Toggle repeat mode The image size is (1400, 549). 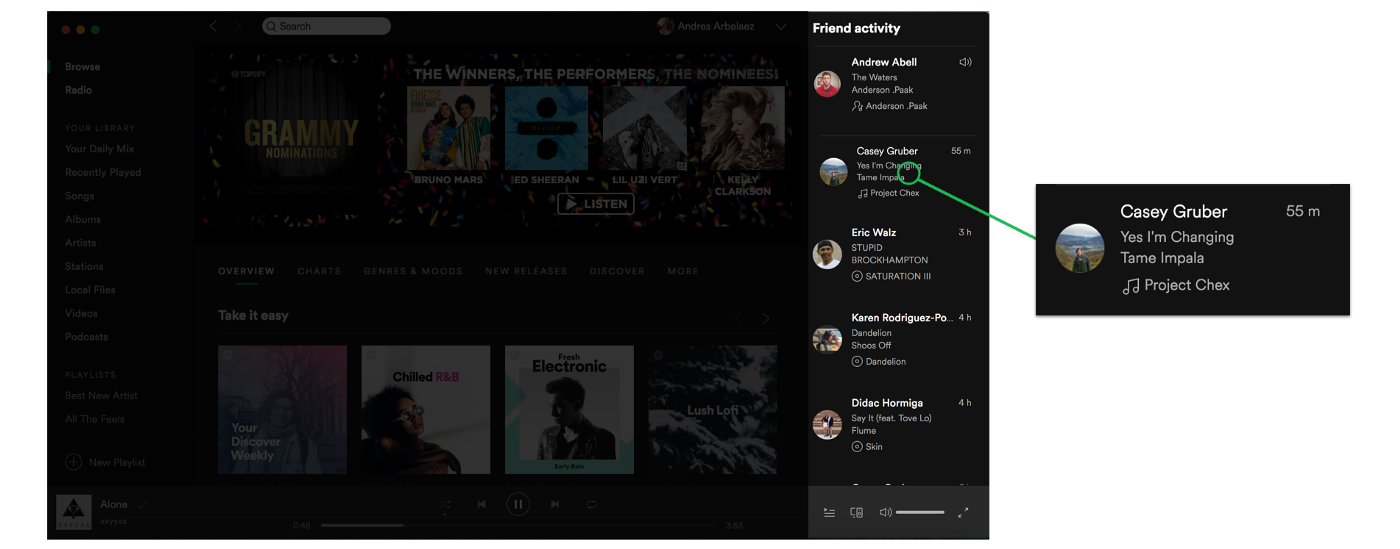591,505
